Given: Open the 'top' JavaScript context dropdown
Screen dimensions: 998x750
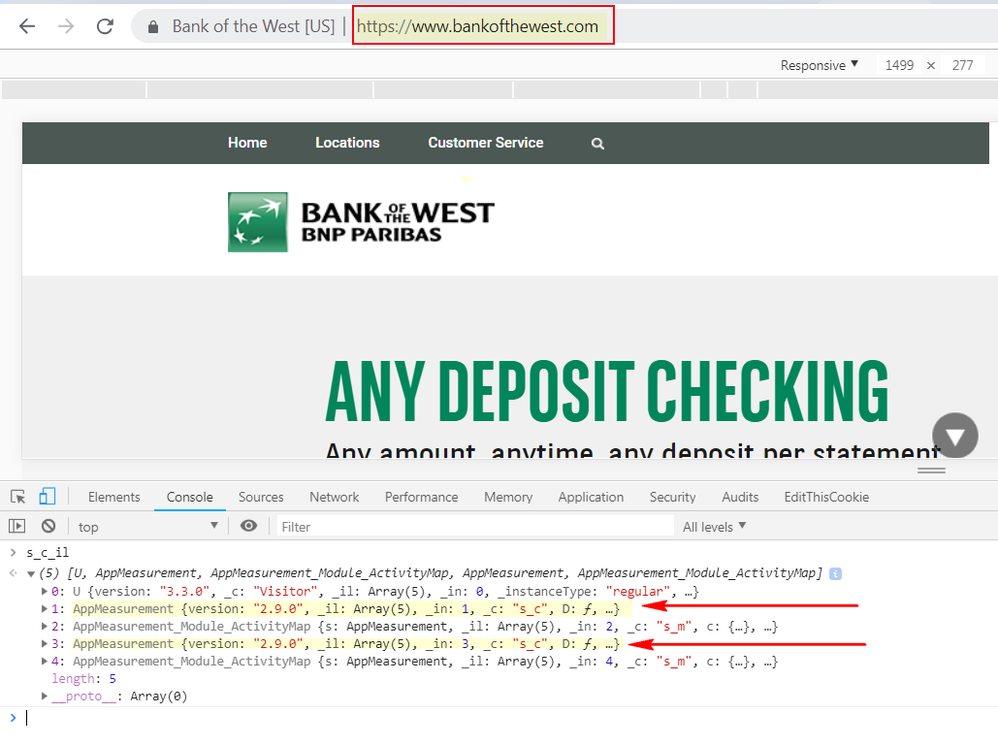Looking at the screenshot, I should [x=148, y=526].
